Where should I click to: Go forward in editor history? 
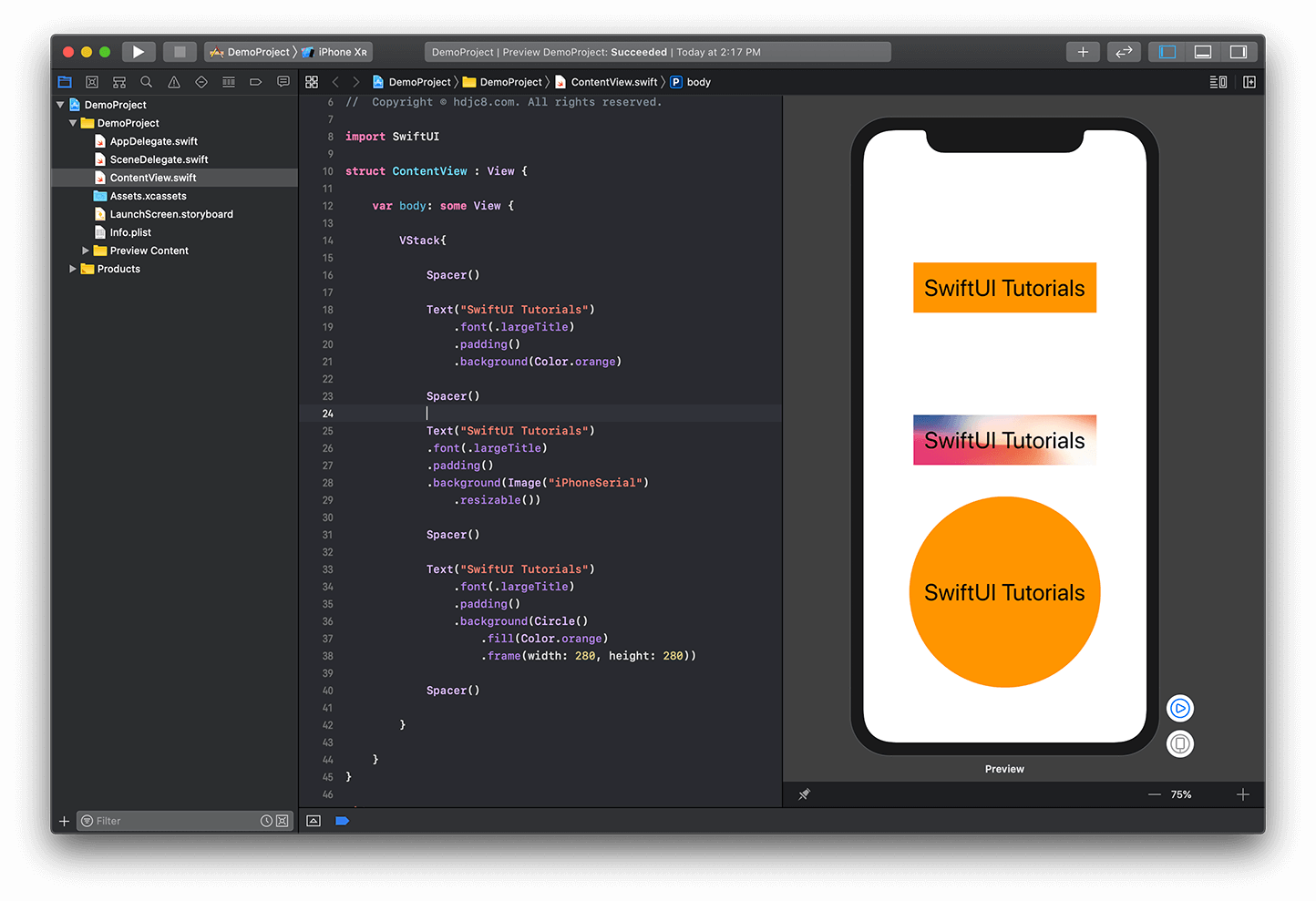coord(356,82)
